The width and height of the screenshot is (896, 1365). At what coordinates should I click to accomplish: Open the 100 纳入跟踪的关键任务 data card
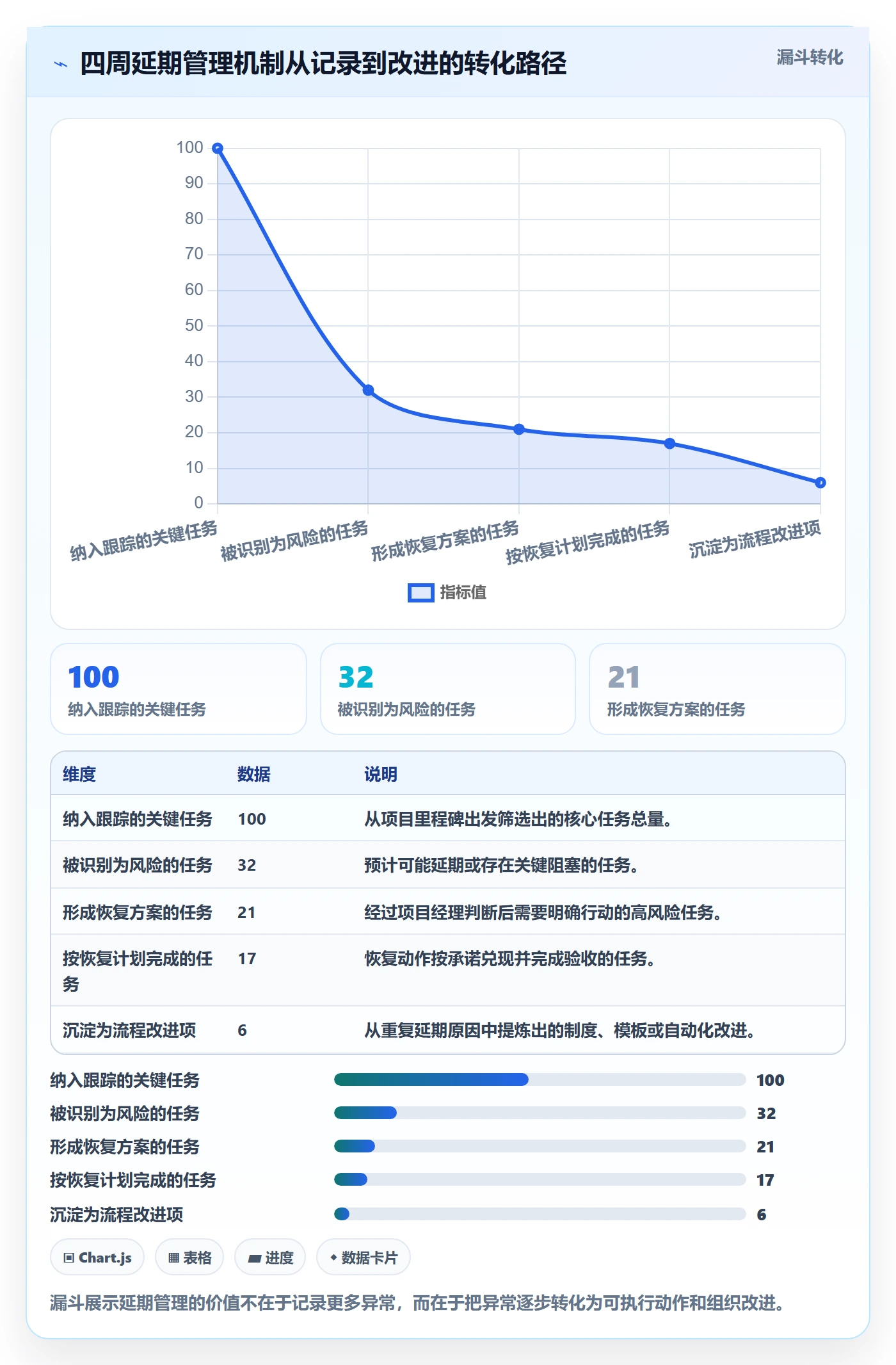(179, 689)
